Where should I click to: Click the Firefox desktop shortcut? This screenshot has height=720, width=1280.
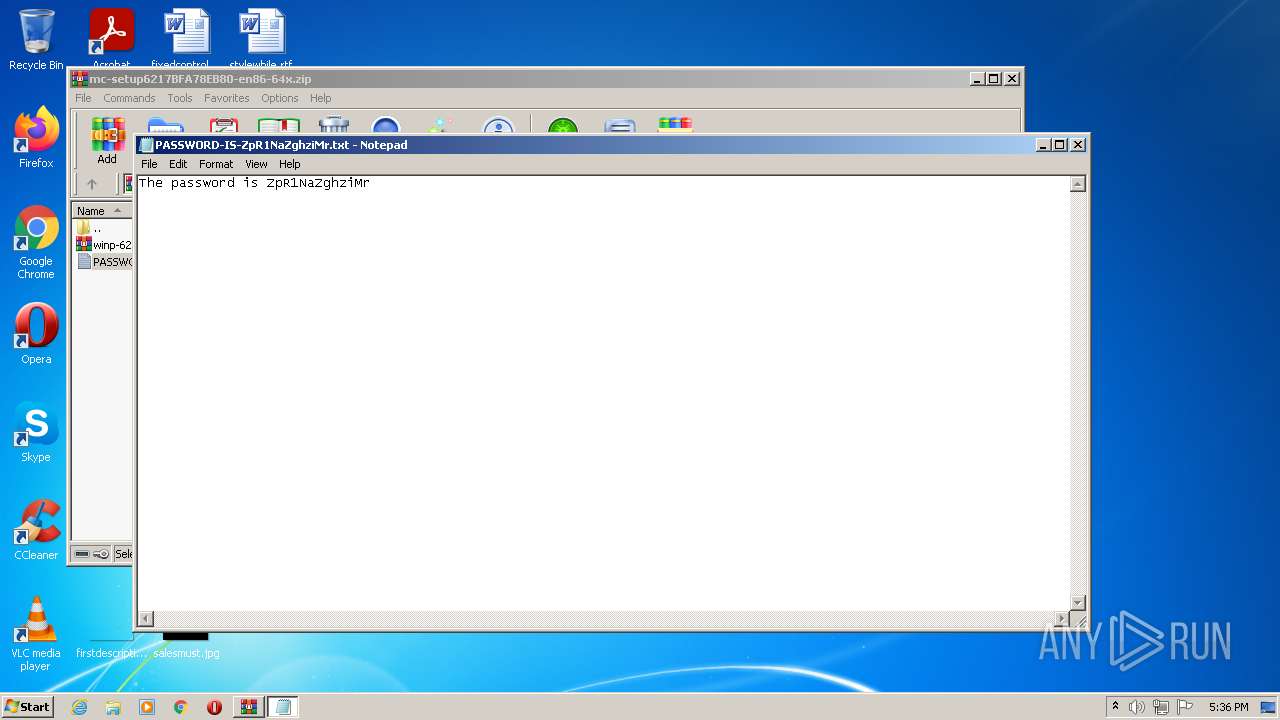[36, 138]
